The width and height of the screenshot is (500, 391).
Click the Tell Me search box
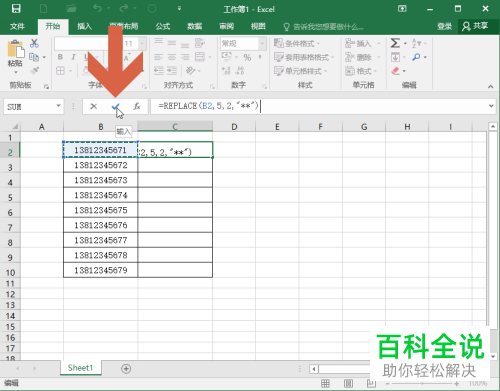point(323,27)
